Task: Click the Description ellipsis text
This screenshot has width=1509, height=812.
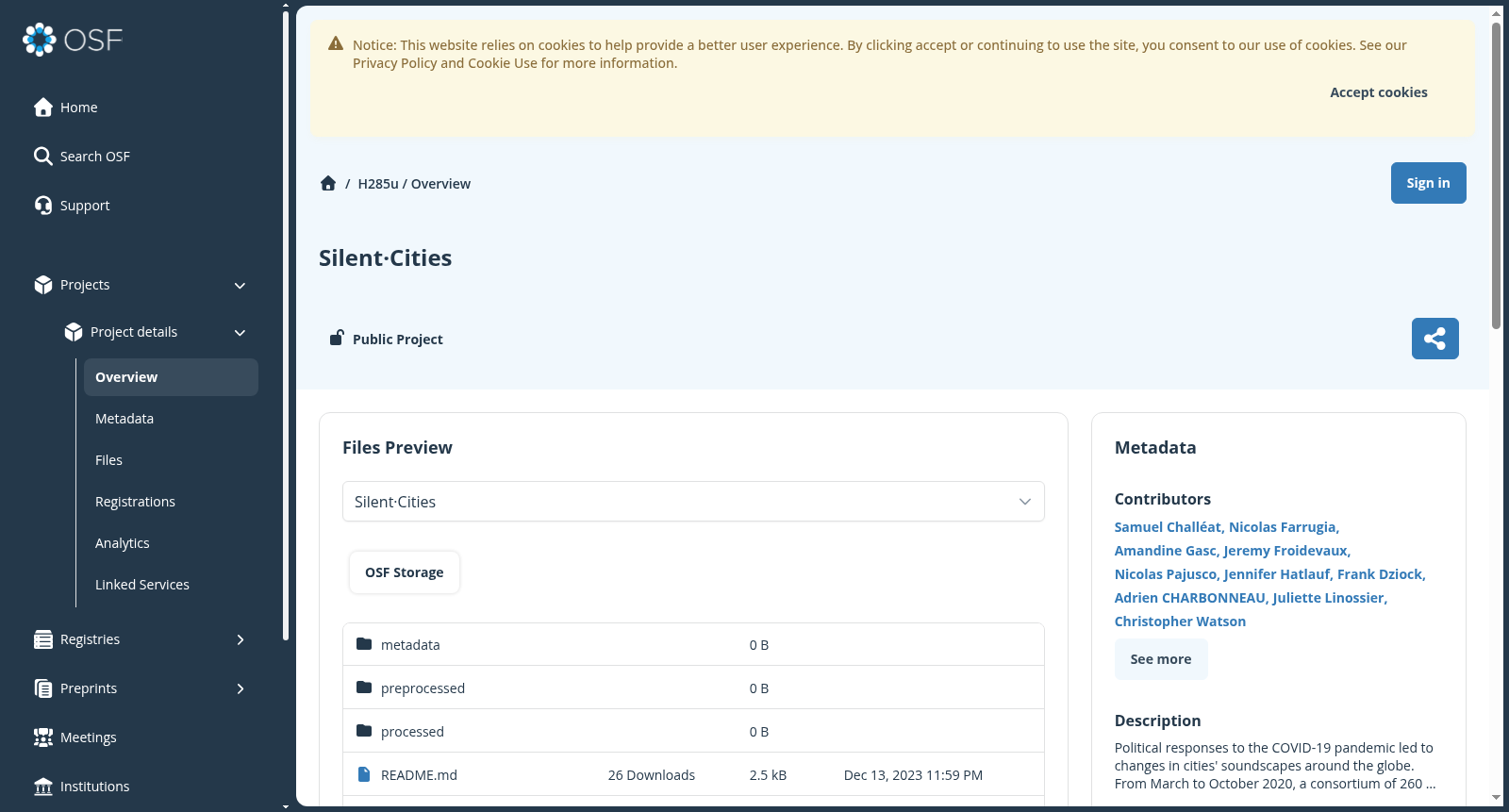Action: [x=1431, y=784]
